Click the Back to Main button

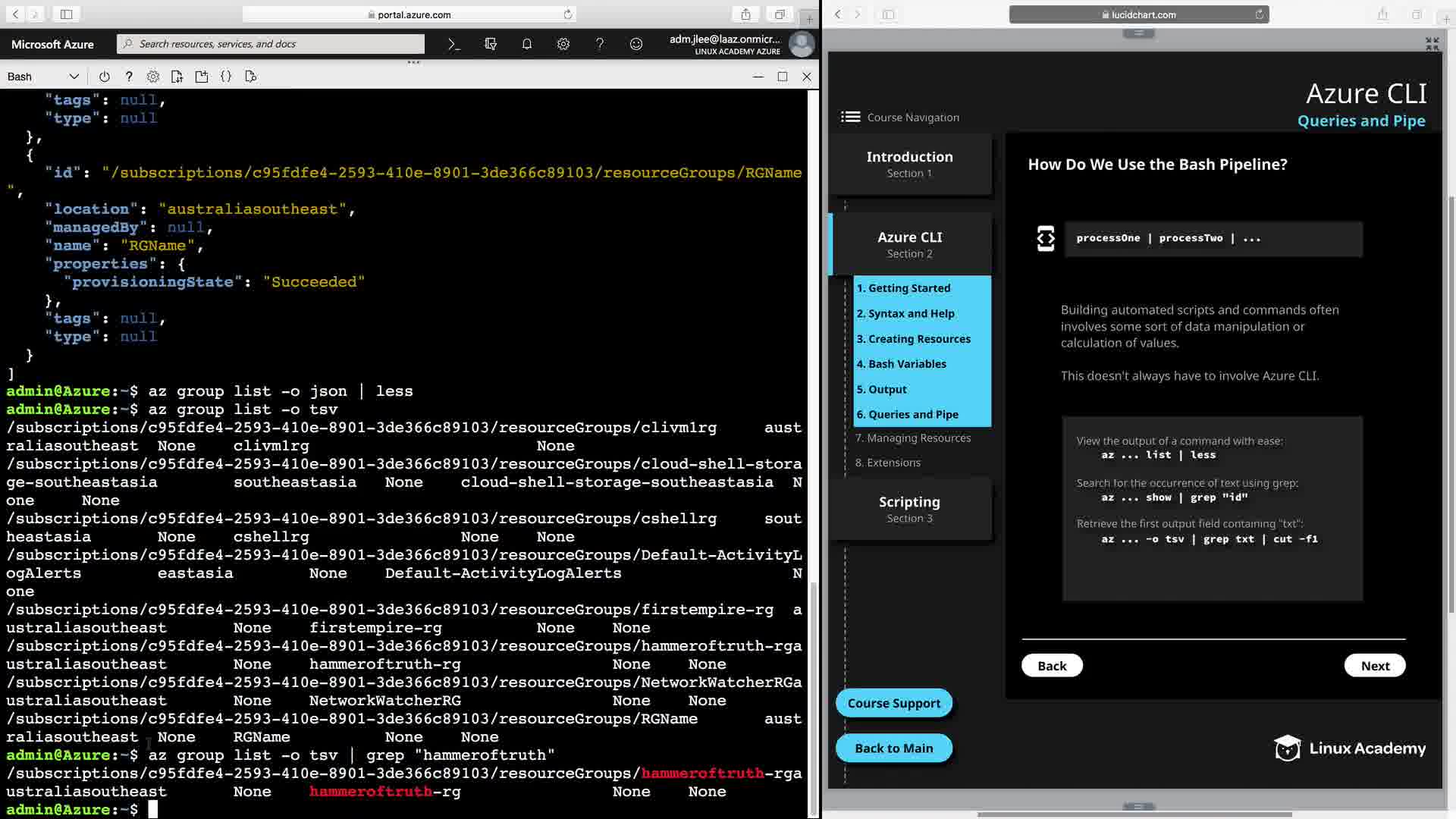pos(893,748)
